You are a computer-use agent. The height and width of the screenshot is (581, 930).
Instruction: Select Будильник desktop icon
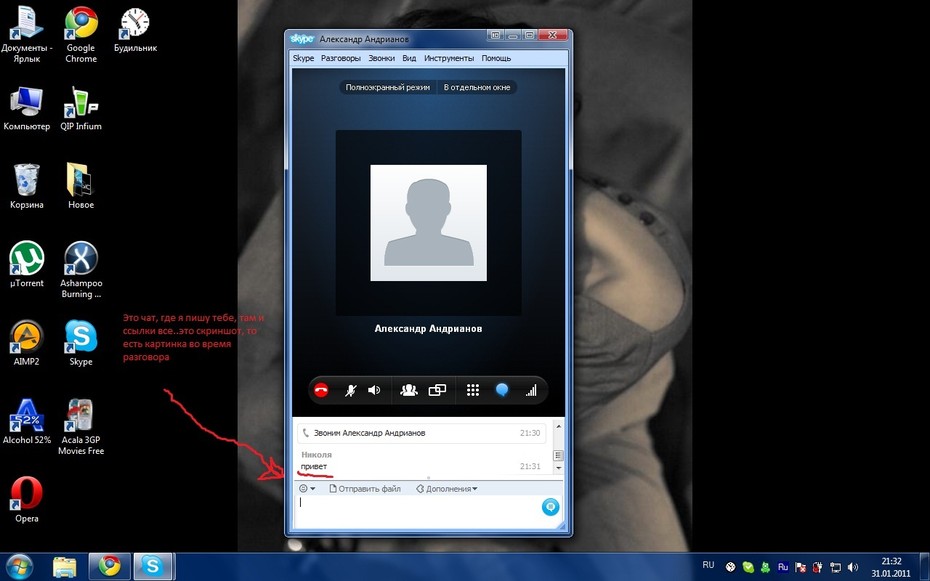coord(135,31)
